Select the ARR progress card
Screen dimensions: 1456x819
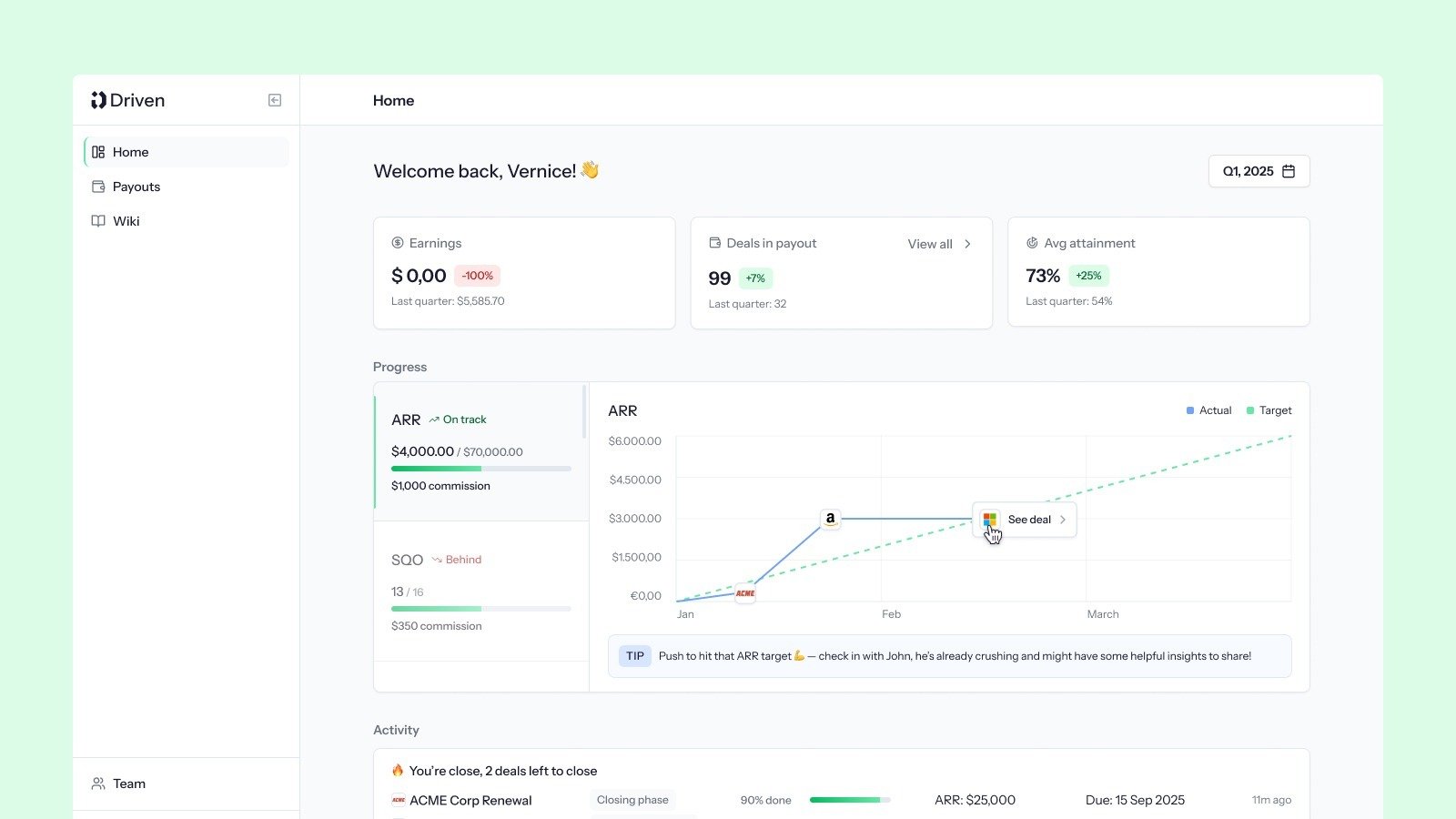[x=480, y=452]
